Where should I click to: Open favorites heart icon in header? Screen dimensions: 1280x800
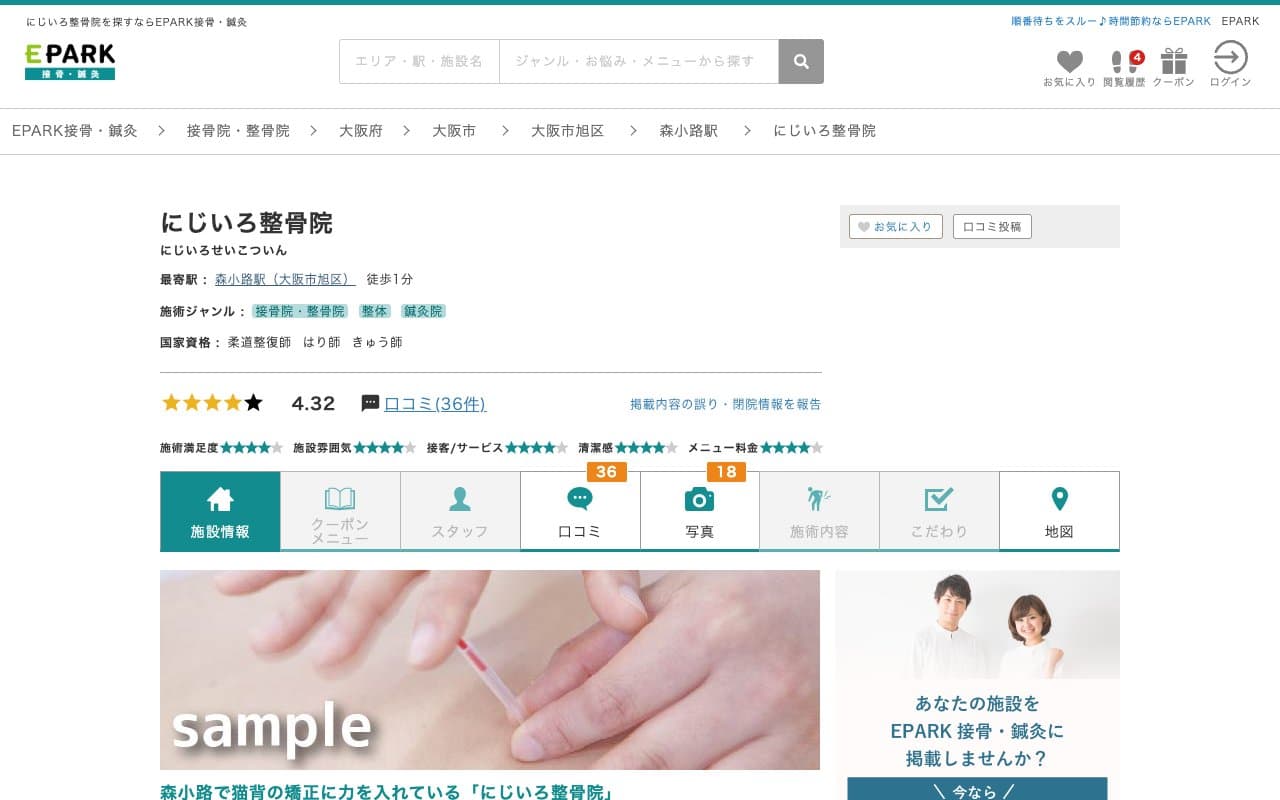[x=1069, y=64]
